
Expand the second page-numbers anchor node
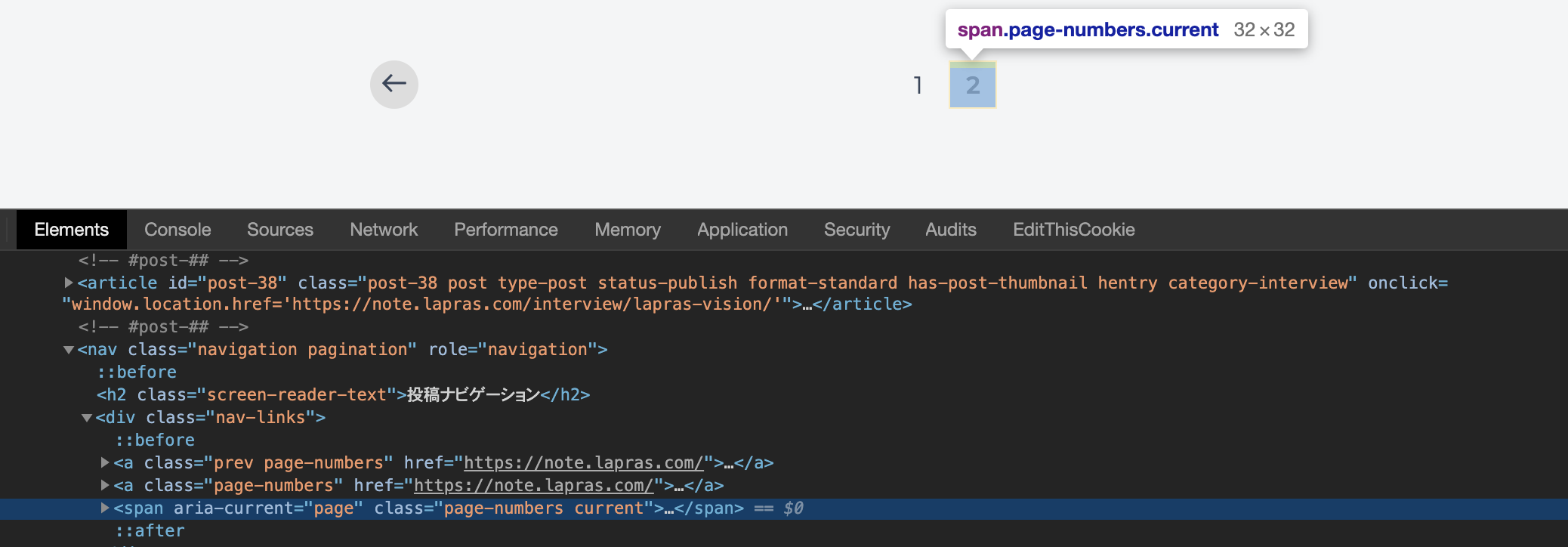[105, 485]
